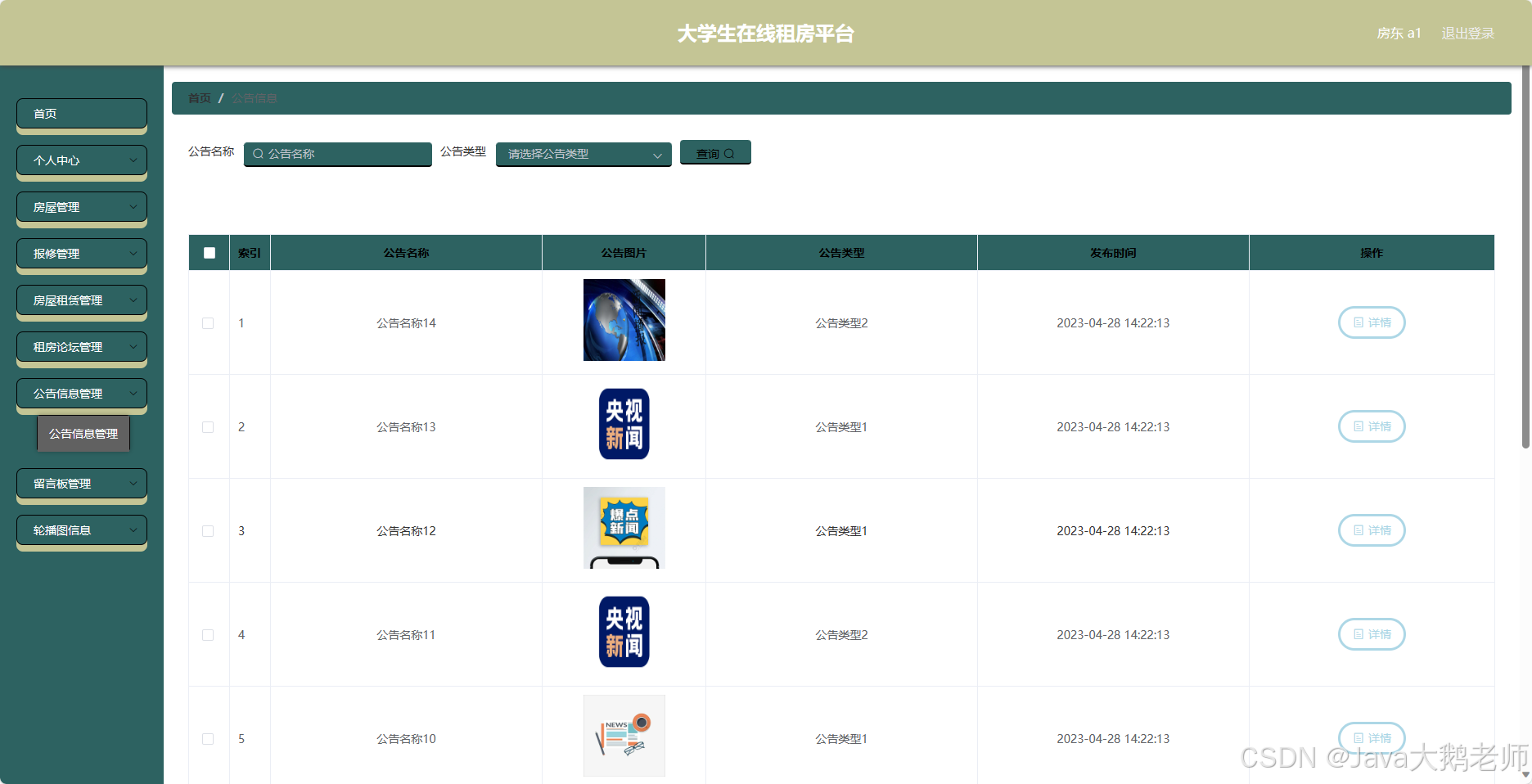Click 公告类型1 in the 公告名称13 row
Screen dimensions: 1532x784
pyautogui.click(x=842, y=427)
